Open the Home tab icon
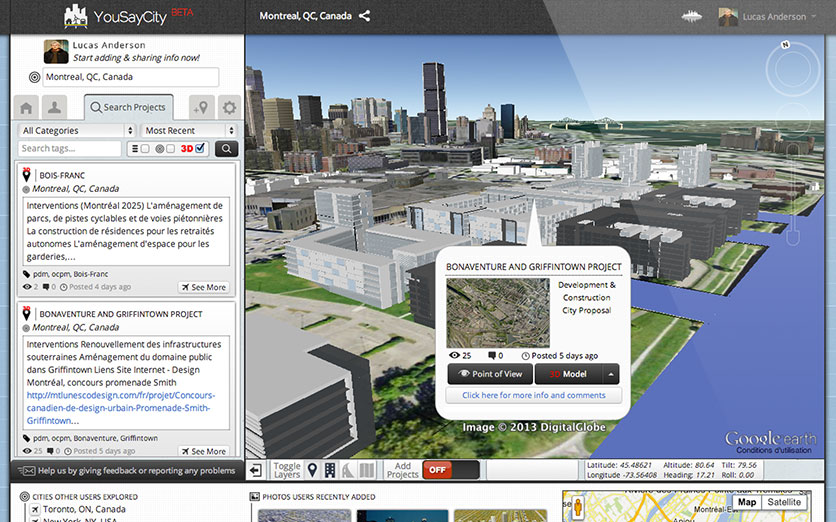 26,108
